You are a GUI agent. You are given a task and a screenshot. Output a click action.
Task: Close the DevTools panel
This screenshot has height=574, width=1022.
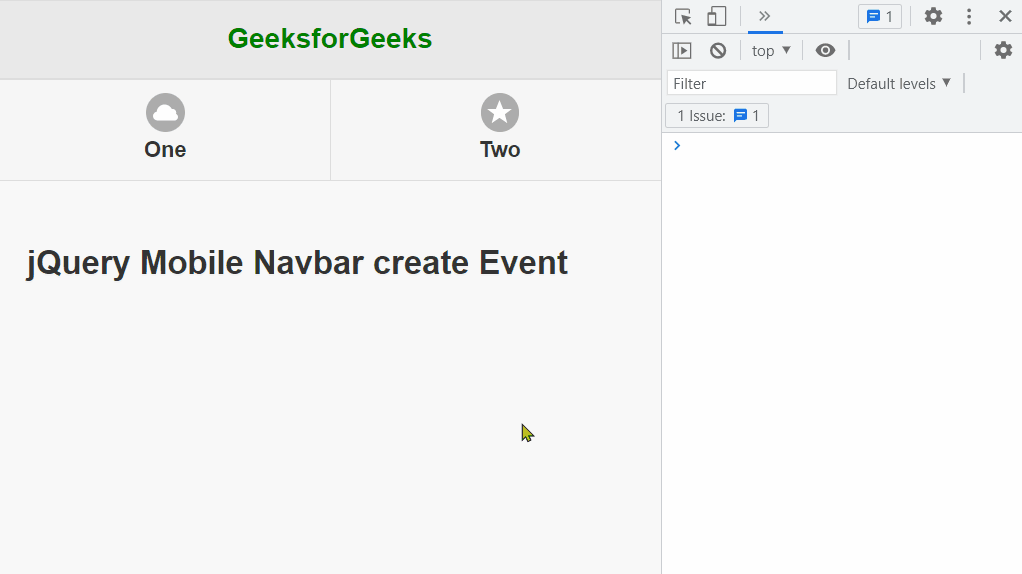click(1005, 16)
